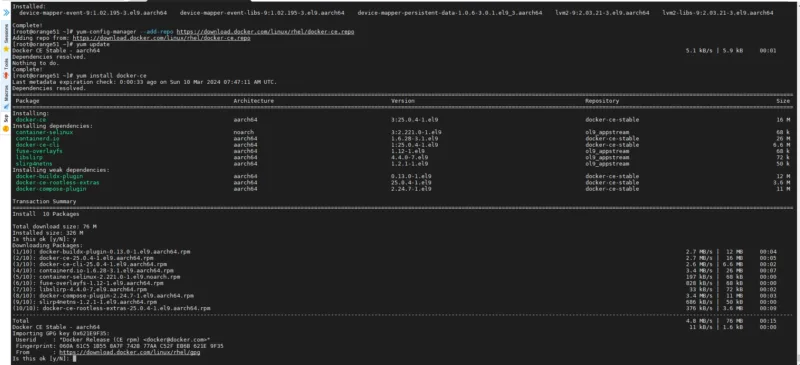Select the docker-compose-plugin package name in table

pos(51,189)
